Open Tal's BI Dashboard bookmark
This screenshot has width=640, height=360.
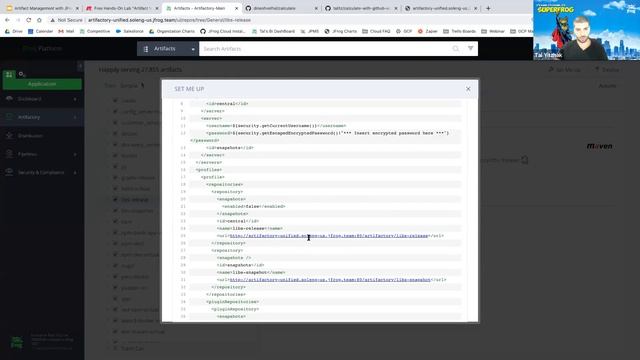[x=273, y=31]
